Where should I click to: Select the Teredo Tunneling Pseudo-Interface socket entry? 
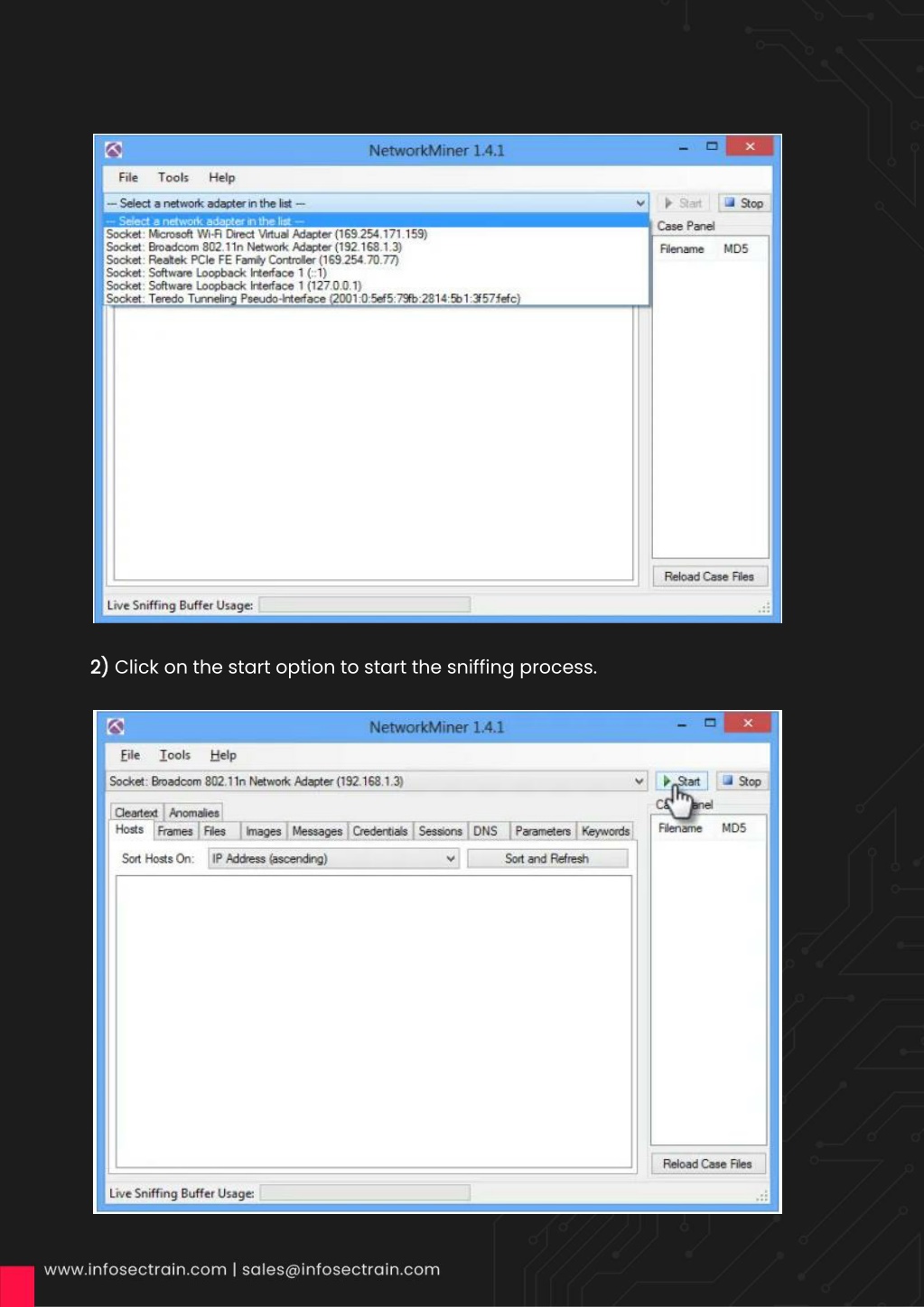coord(377,298)
